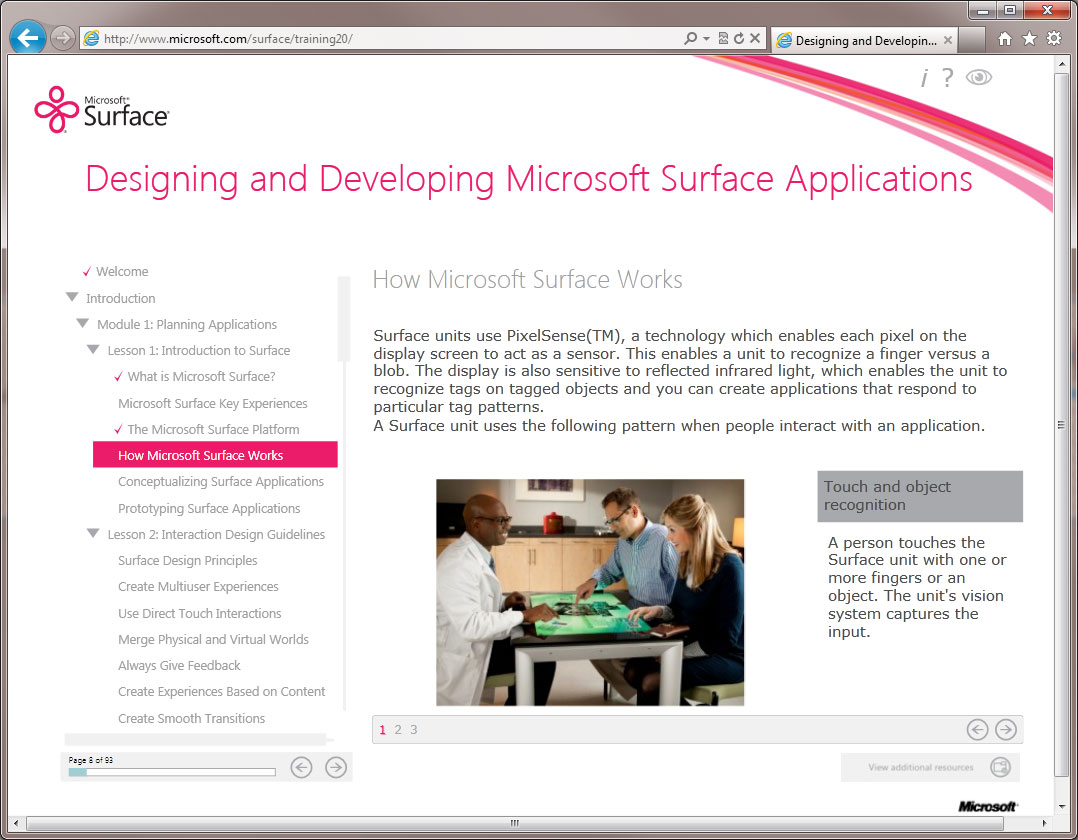This screenshot has width=1078, height=840.
Task: Toggle the compatibility view icon
Action: tap(723, 38)
